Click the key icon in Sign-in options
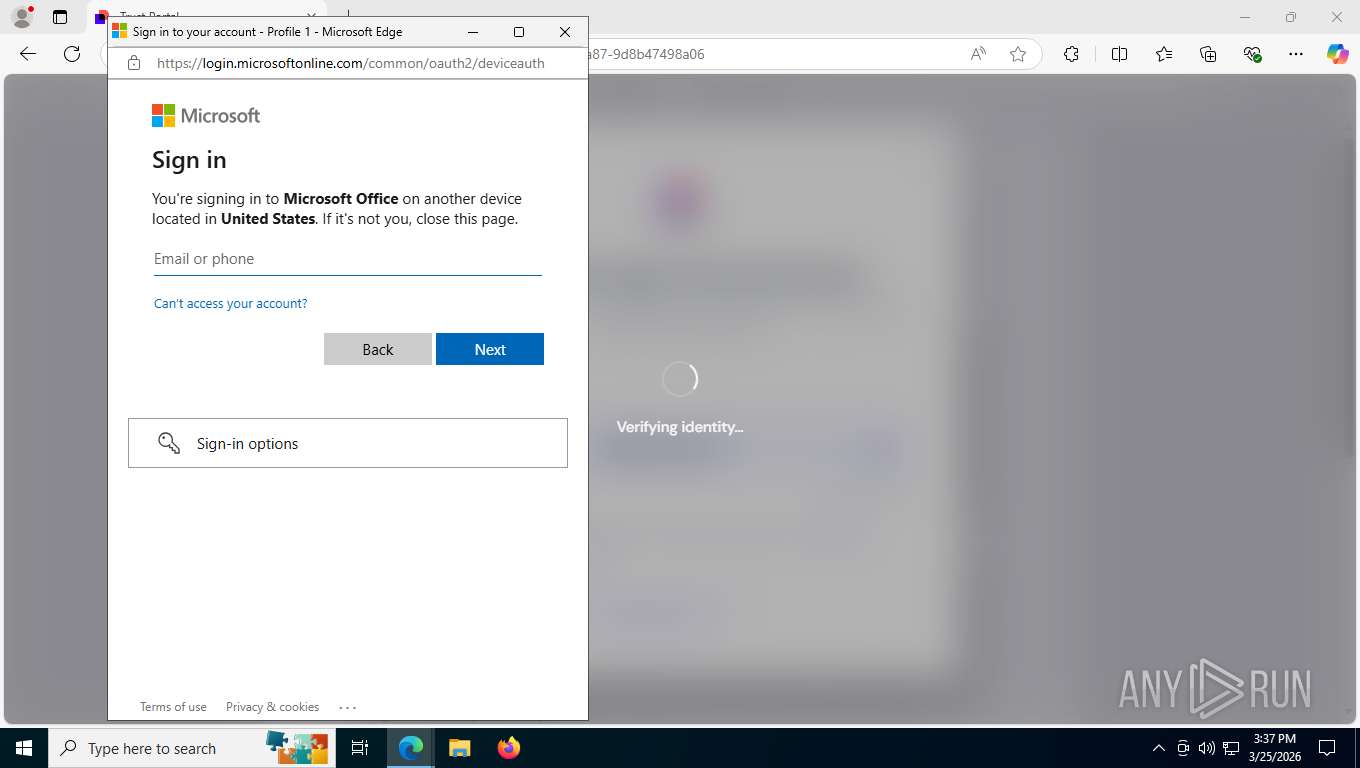The image size is (1360, 768). click(169, 443)
